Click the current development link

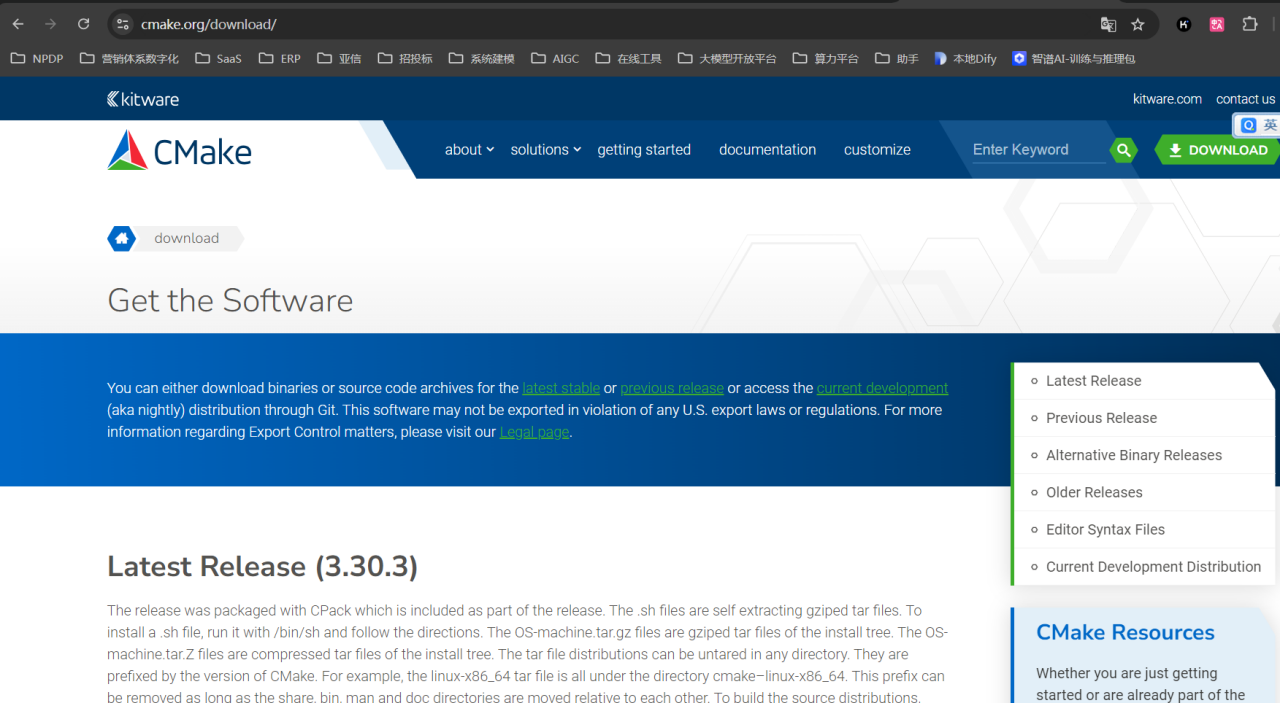tap(882, 388)
